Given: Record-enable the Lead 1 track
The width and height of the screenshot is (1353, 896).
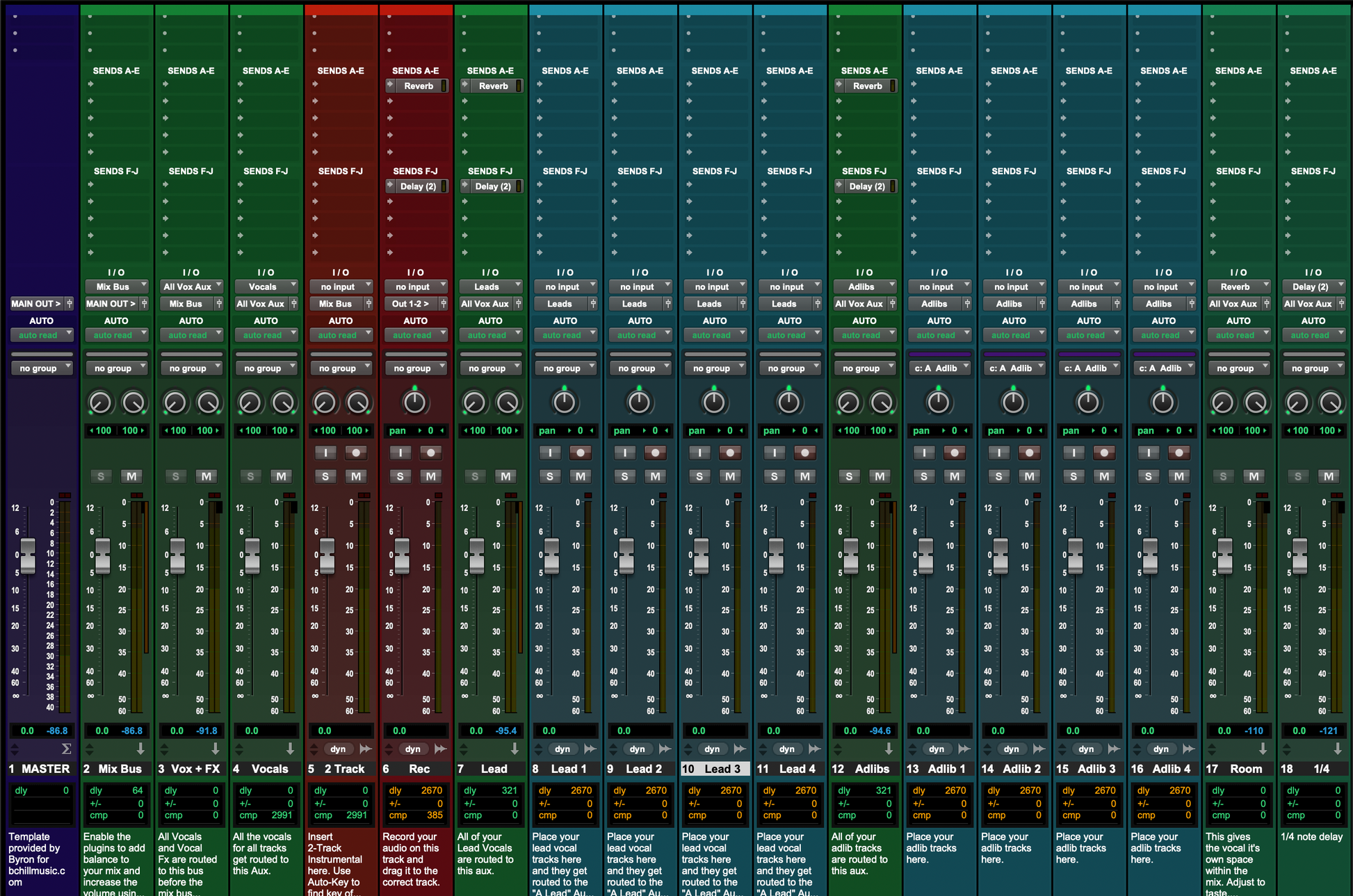Looking at the screenshot, I should 580,453.
